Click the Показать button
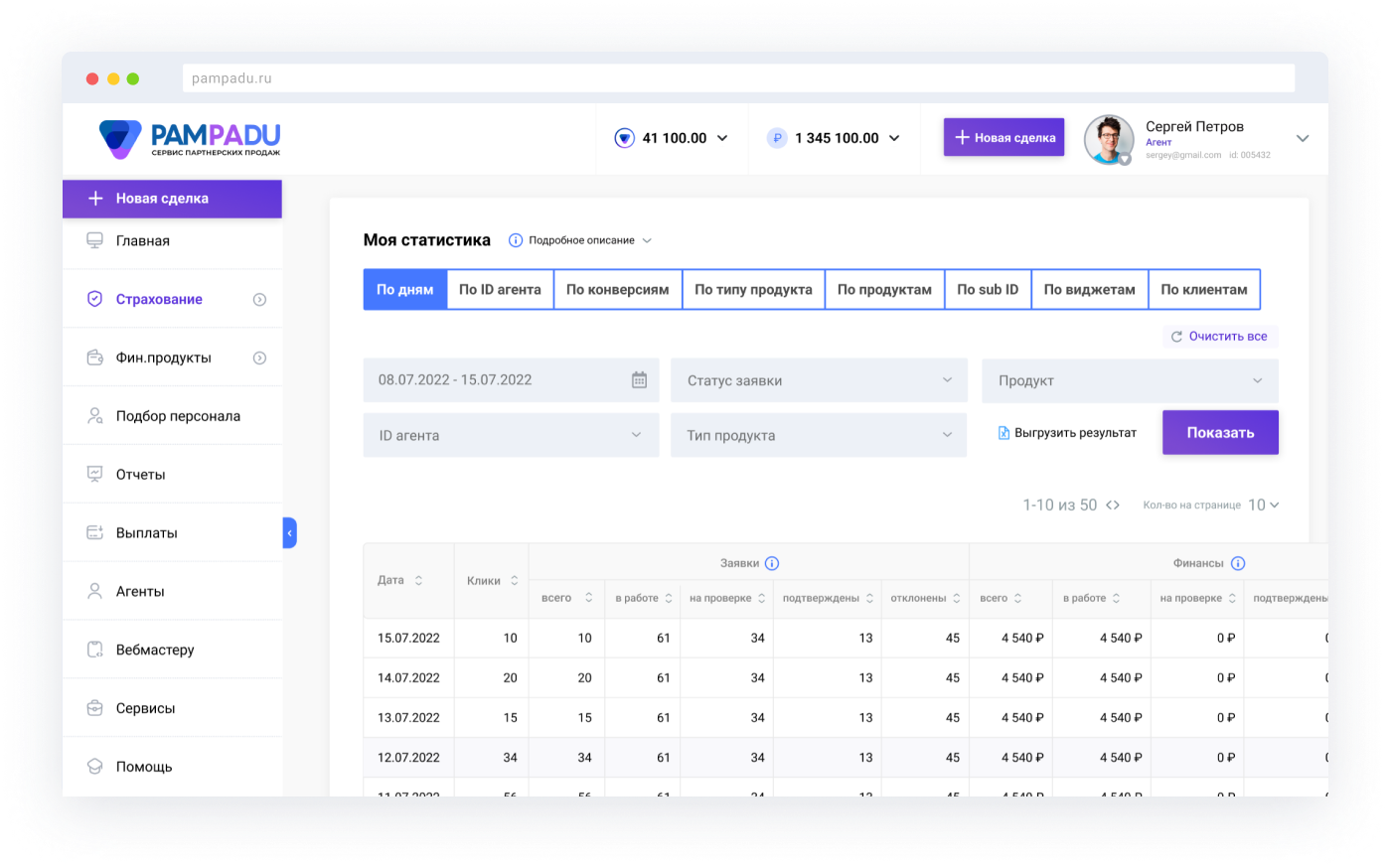Viewport: 1390px width, 868px height. coord(1220,432)
